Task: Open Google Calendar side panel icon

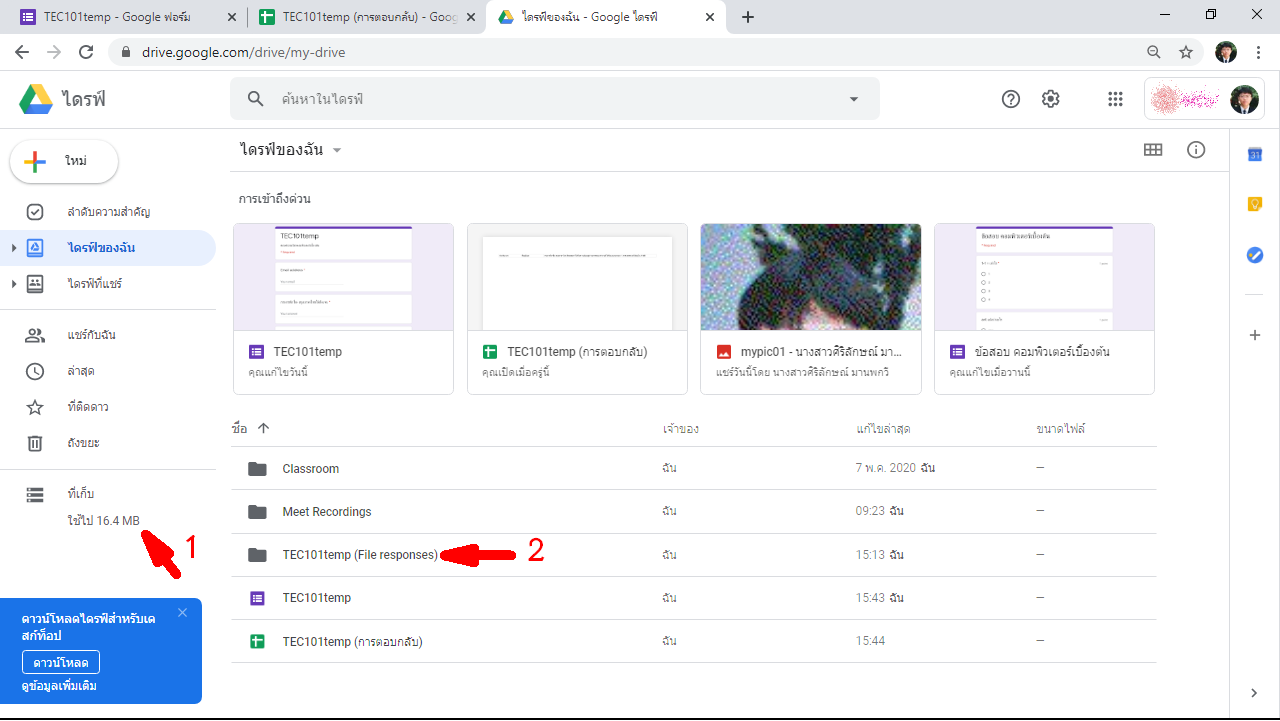Action: coord(1255,154)
